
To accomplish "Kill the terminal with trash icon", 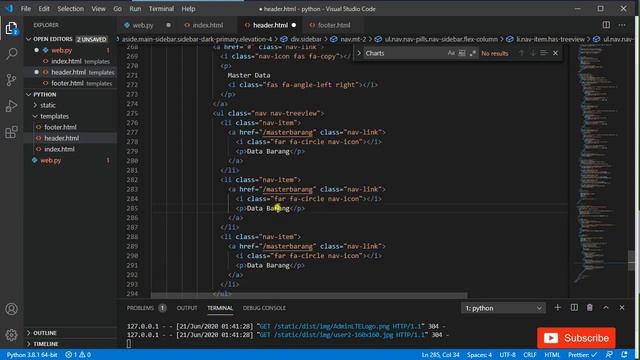I will click(x=590, y=308).
